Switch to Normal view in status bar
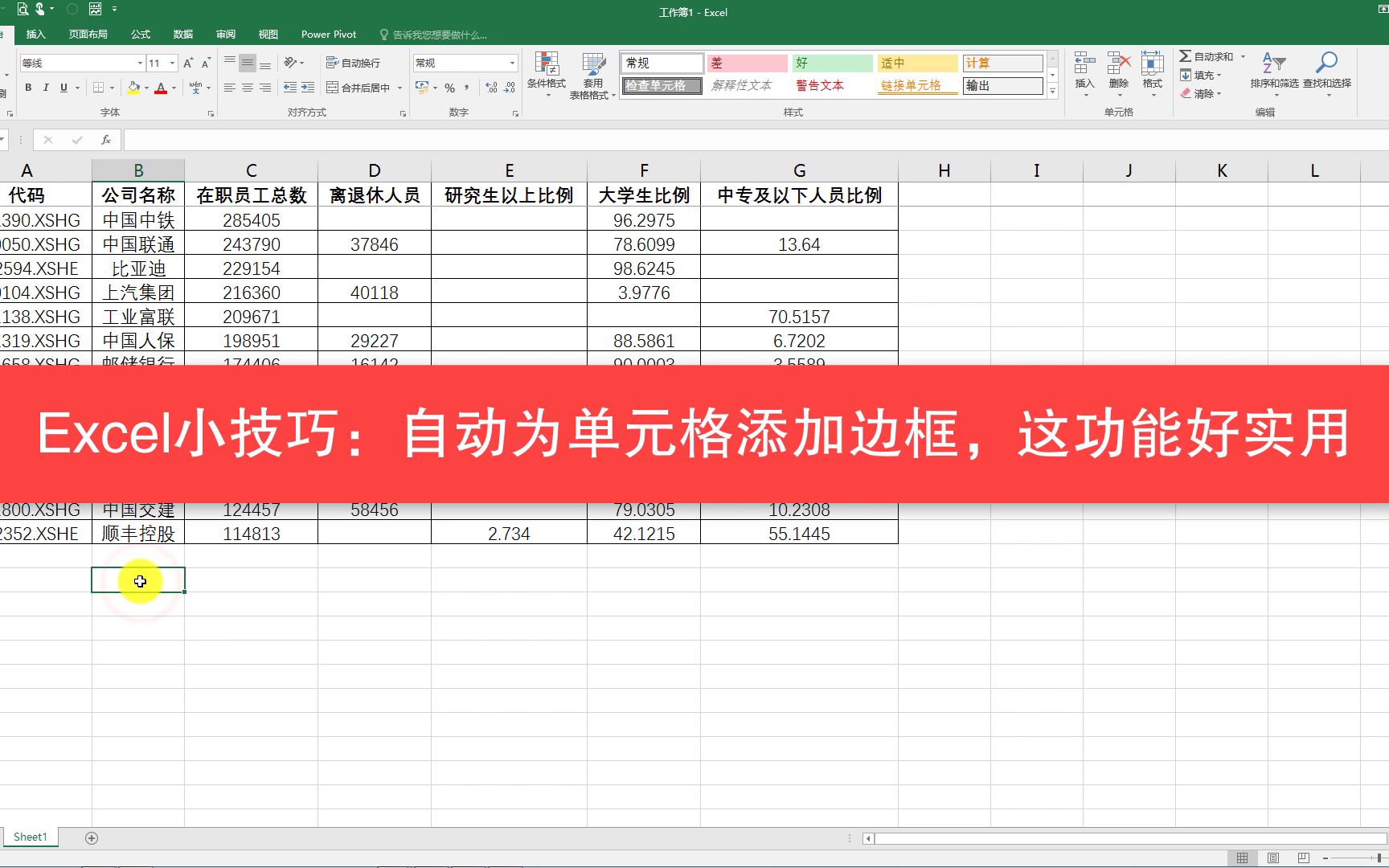Screen dimensions: 1389x868 pyautogui.click(x=1243, y=858)
